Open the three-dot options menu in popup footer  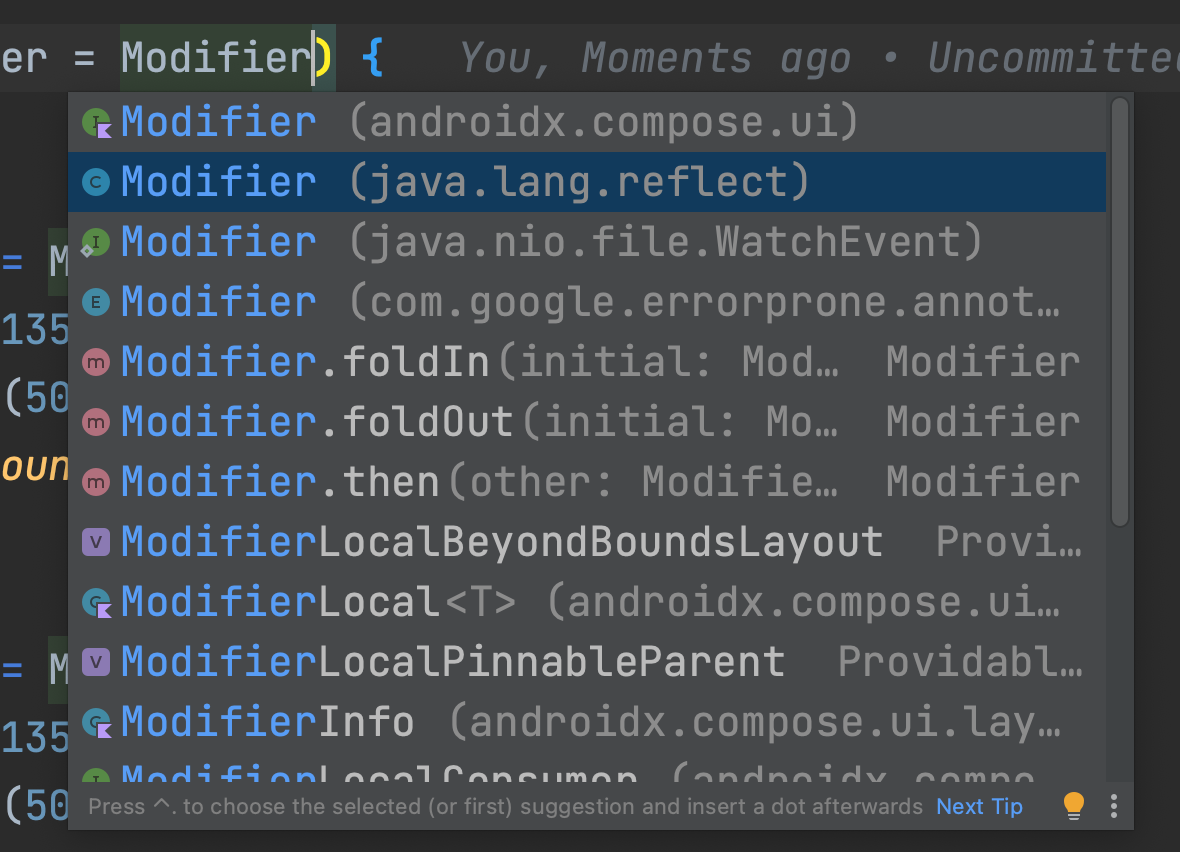[x=1114, y=806]
